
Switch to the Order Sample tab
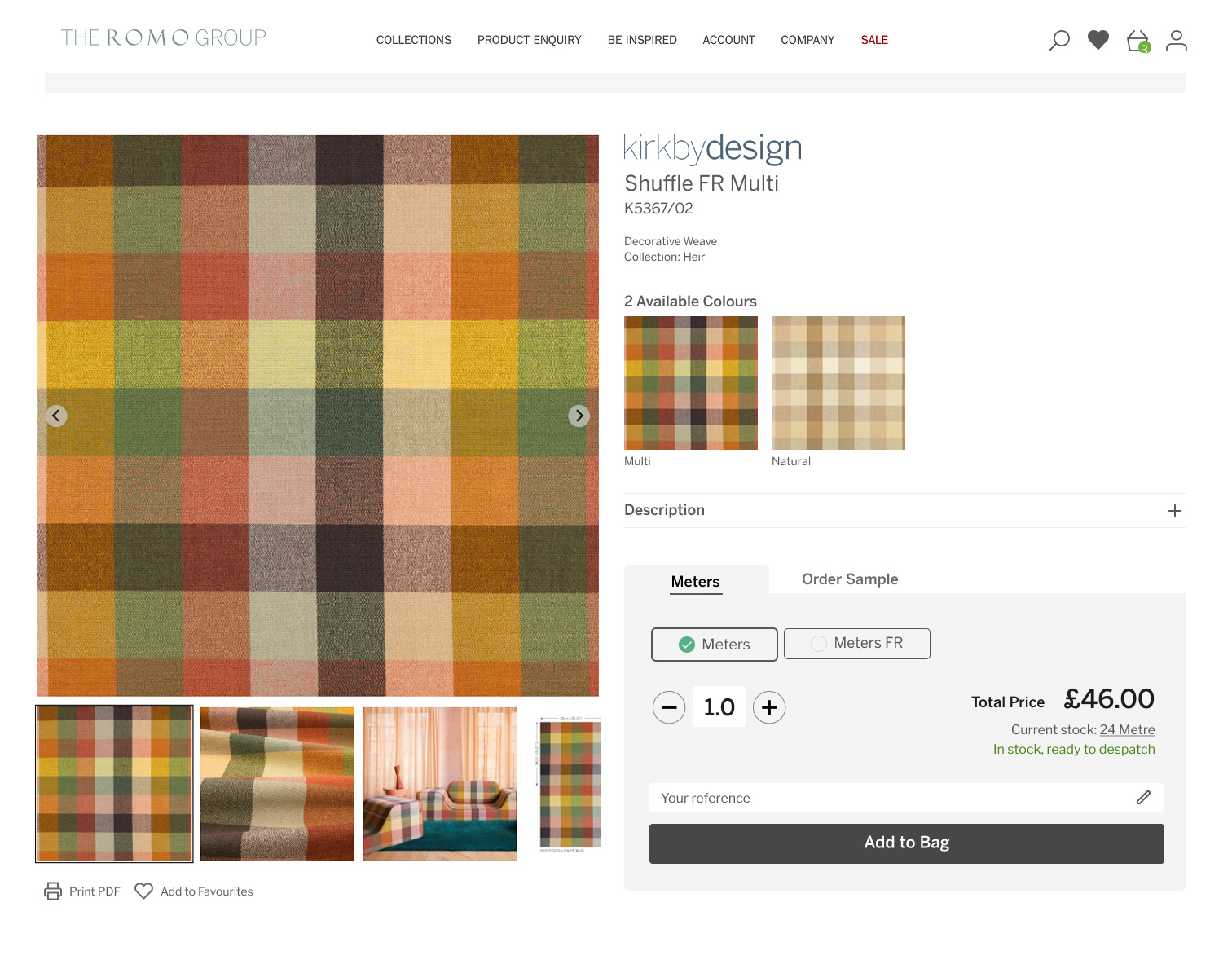(x=850, y=579)
